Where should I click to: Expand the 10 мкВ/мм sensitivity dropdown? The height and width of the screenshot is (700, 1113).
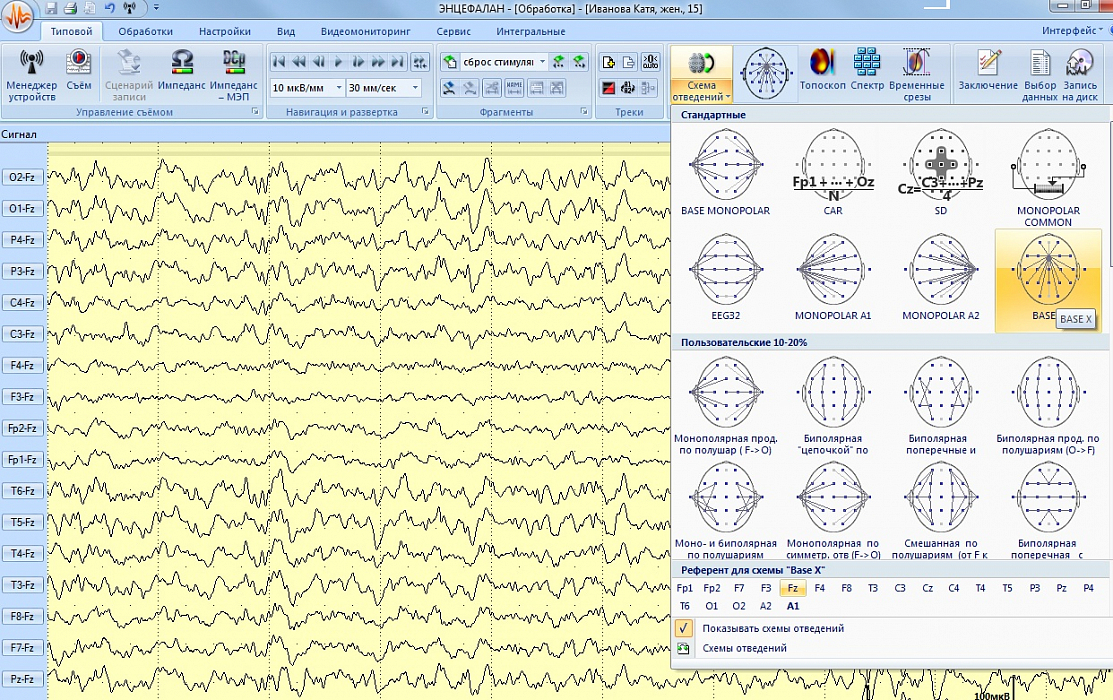click(x=338, y=88)
